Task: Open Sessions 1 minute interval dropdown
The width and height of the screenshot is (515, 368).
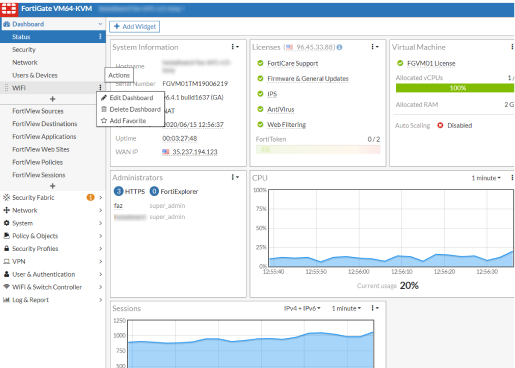Action: coord(346,308)
